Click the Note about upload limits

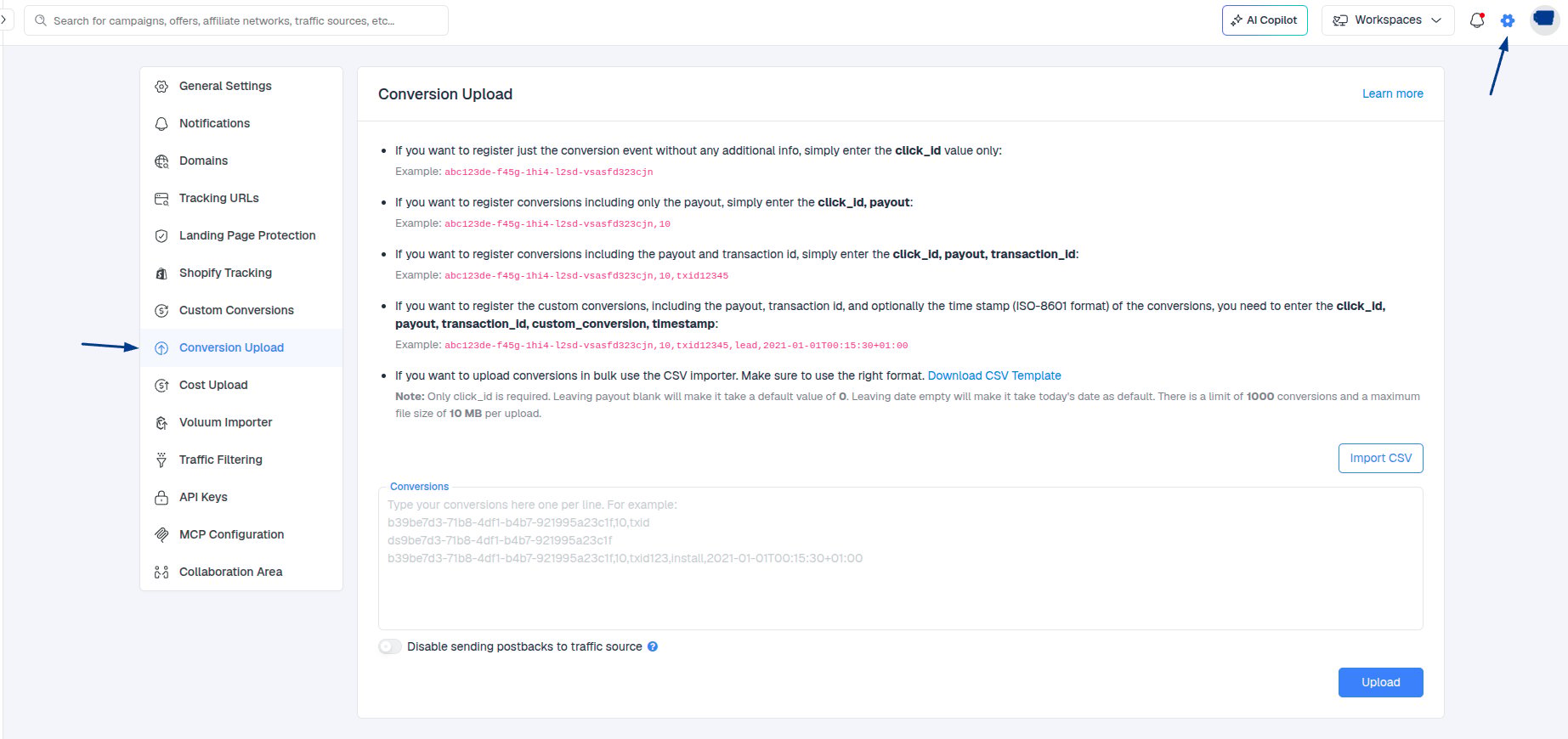(x=907, y=405)
